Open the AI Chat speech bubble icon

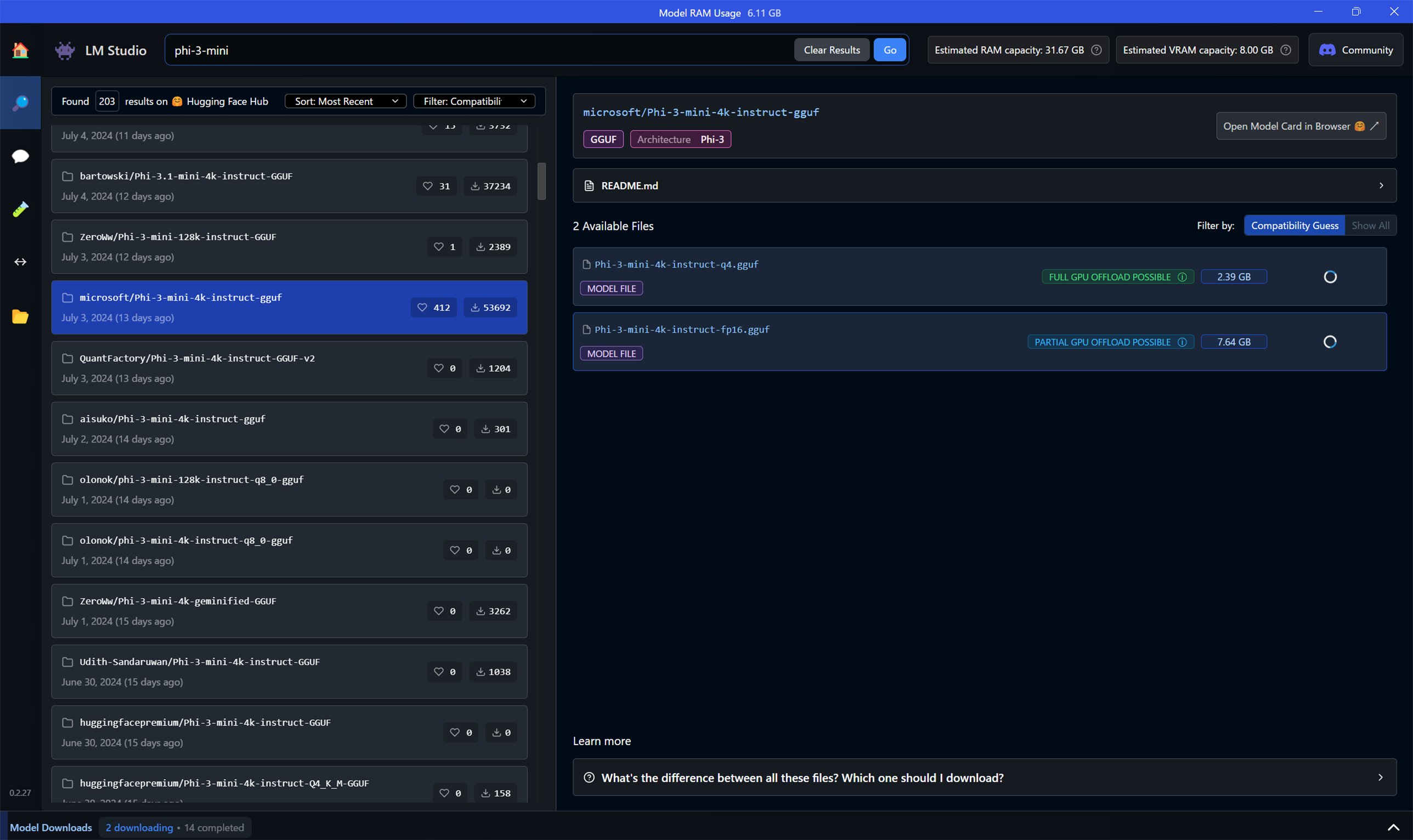click(x=20, y=156)
